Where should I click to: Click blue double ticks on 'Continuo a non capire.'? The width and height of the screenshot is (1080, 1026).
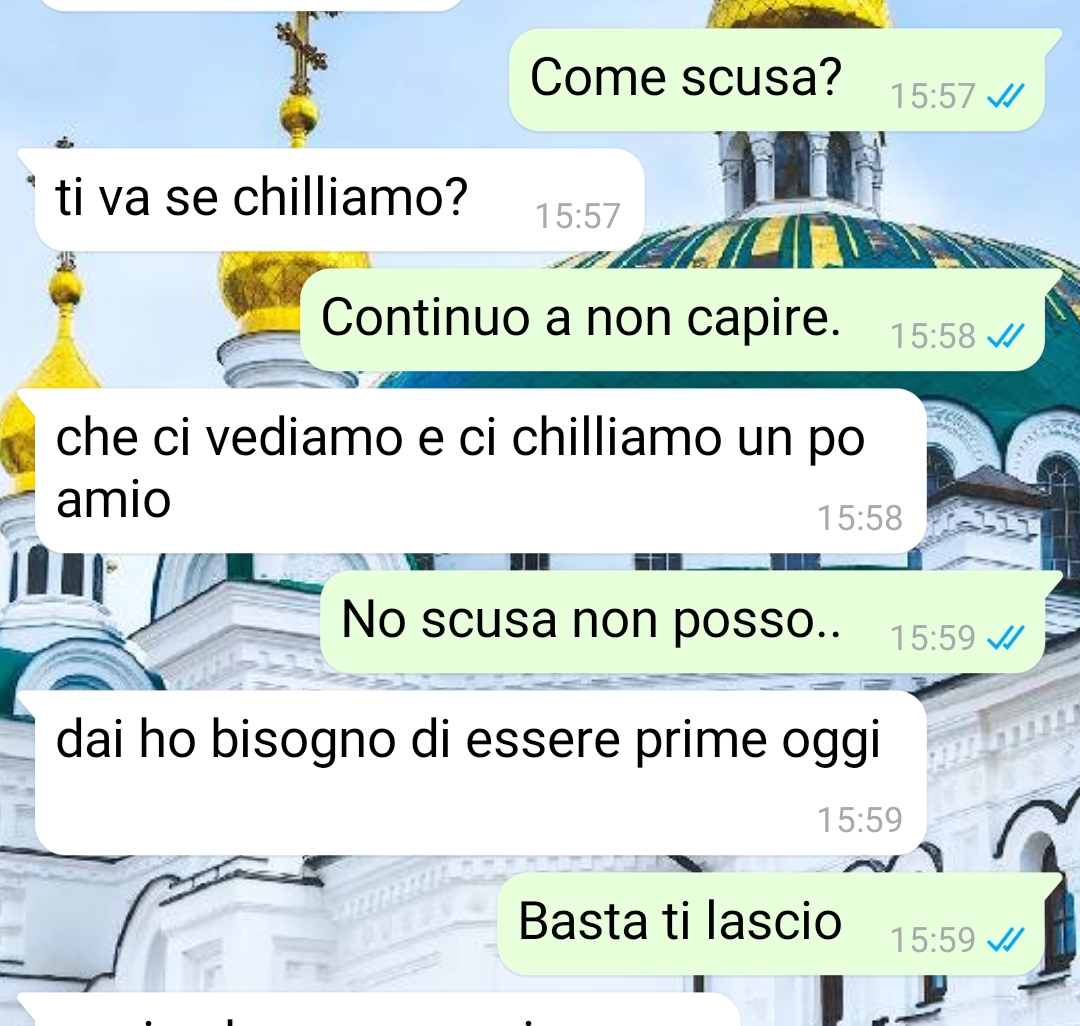click(x=1006, y=337)
